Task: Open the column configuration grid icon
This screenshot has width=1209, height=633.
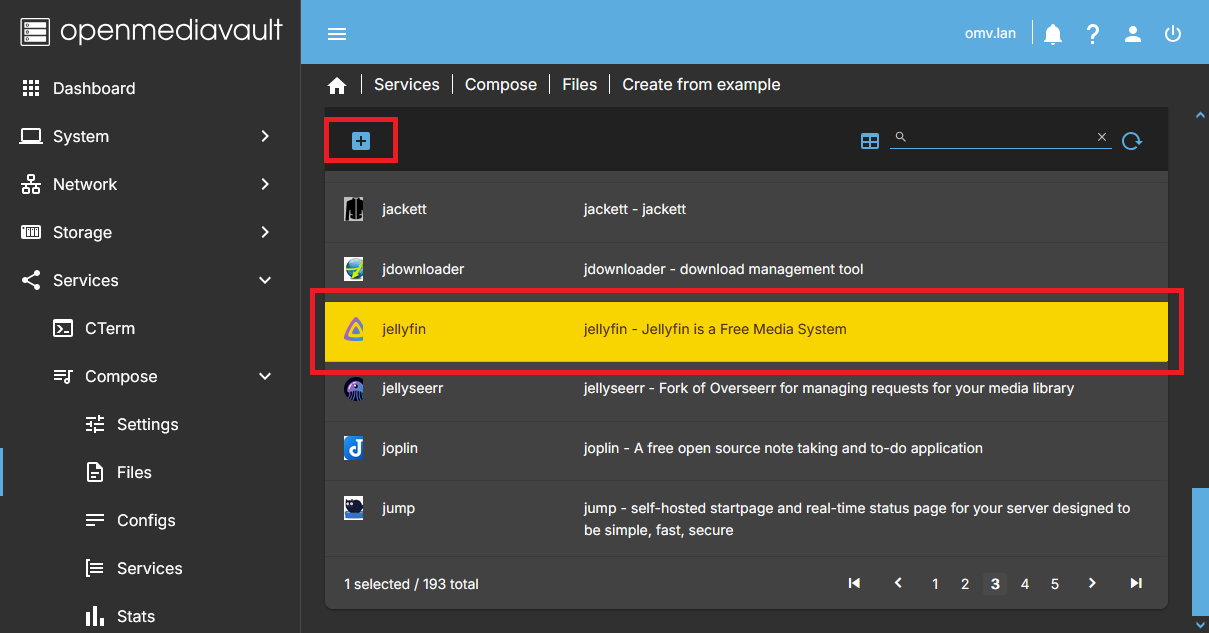Action: click(x=869, y=141)
